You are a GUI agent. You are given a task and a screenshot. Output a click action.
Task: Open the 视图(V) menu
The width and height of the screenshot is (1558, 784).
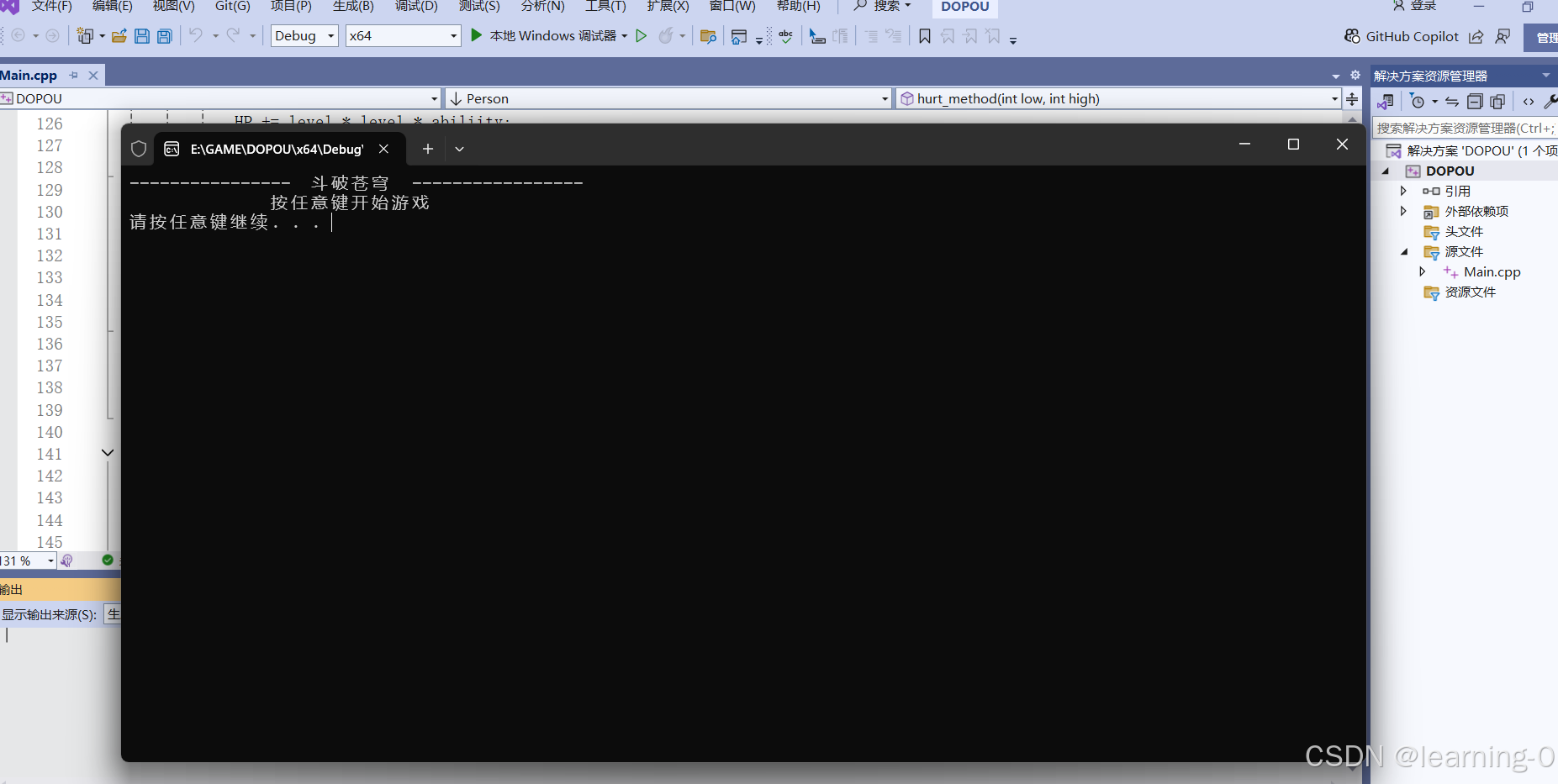[x=174, y=6]
